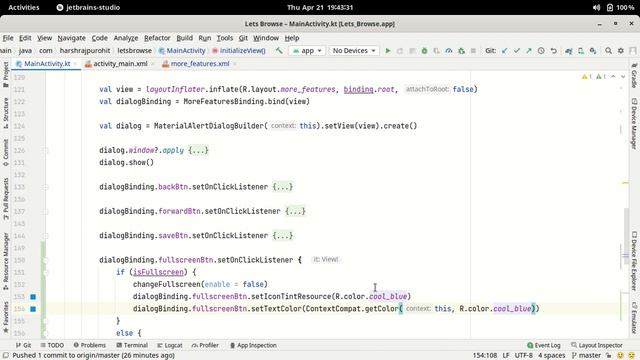This screenshot has width=640, height=360.
Task: Open Device Manager side panel
Action: (x=634, y=123)
